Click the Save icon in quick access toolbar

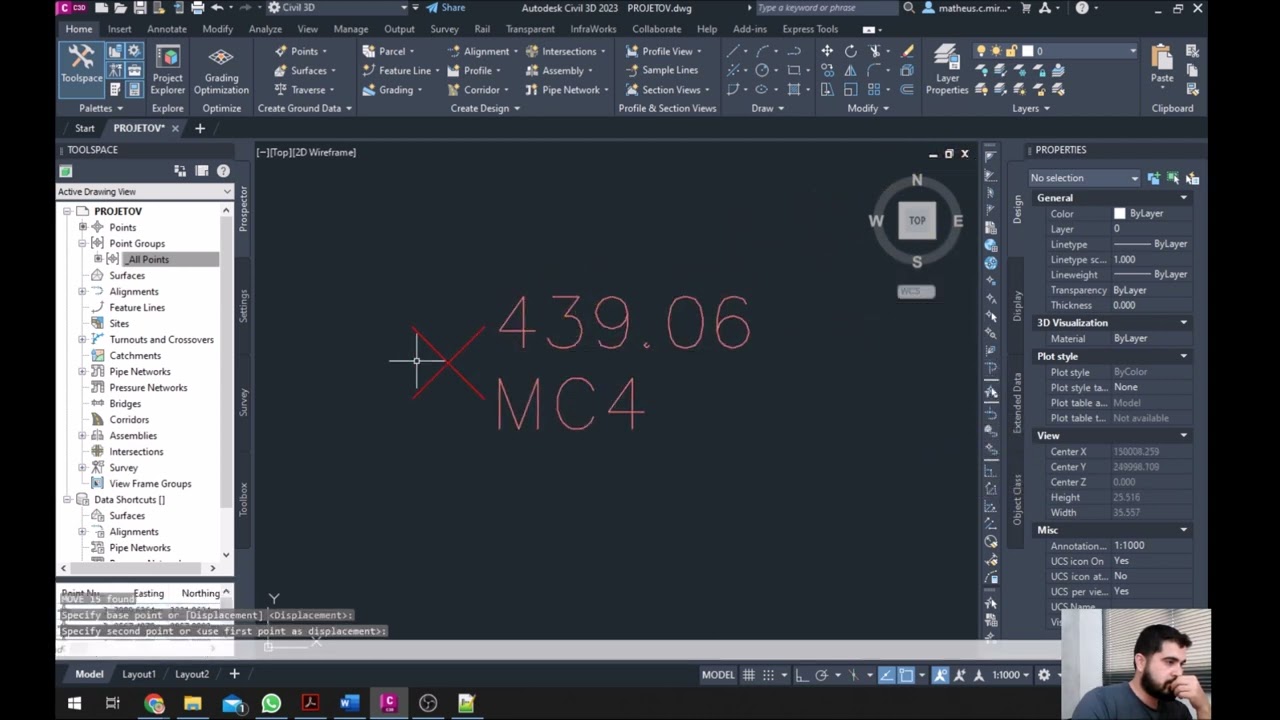(141, 8)
